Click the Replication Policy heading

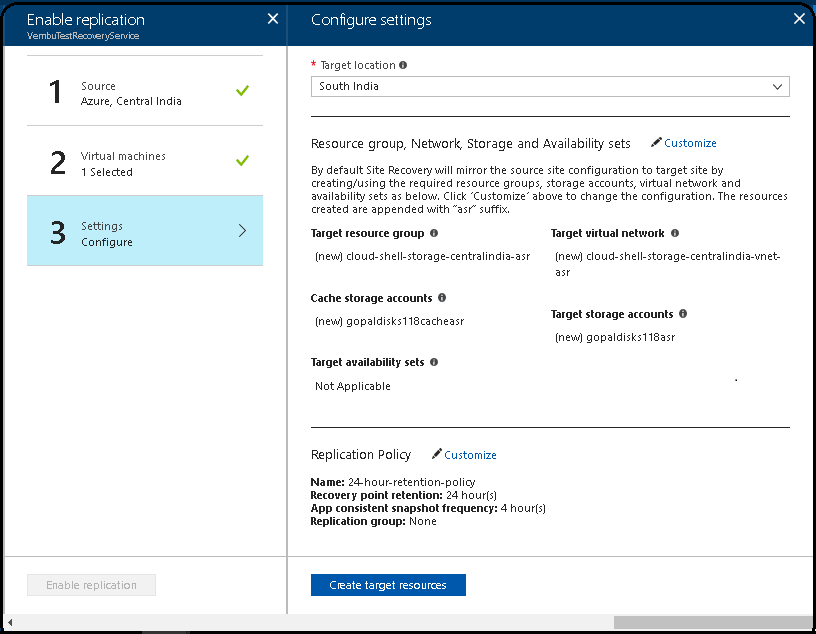pyautogui.click(x=361, y=455)
